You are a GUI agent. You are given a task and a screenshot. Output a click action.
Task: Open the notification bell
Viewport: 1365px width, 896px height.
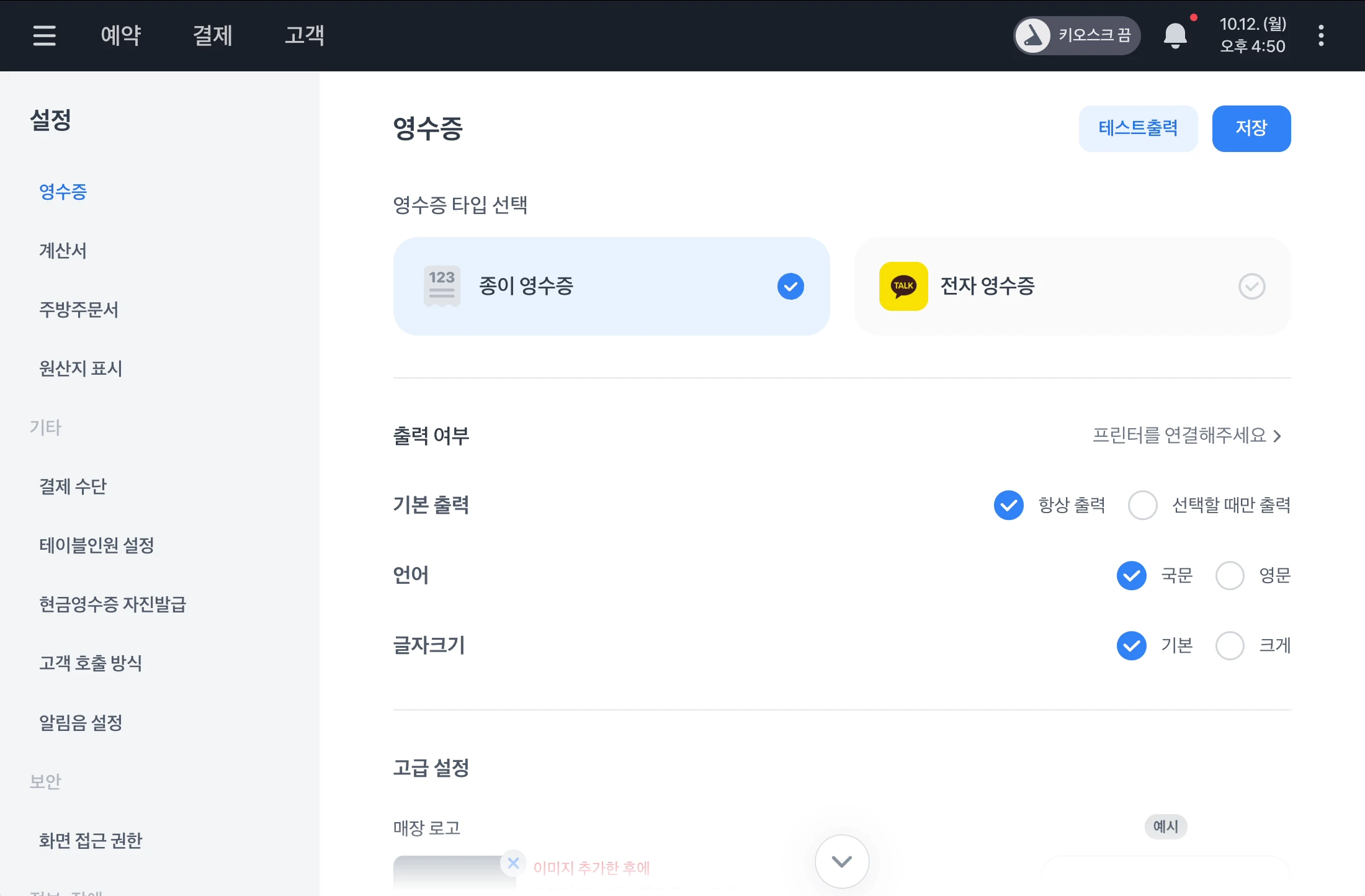click(x=1175, y=35)
